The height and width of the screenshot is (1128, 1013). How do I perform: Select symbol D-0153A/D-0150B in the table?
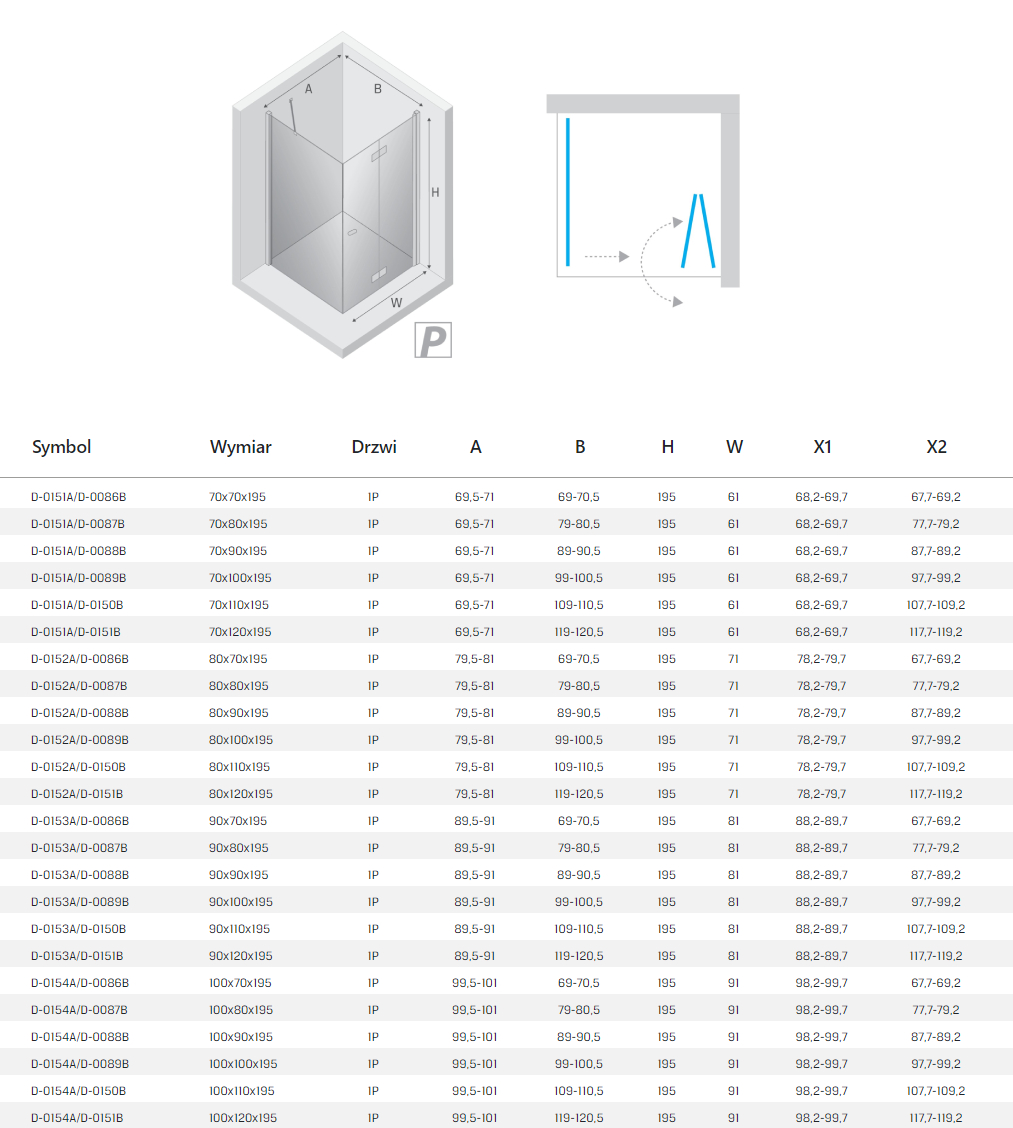coord(79,929)
